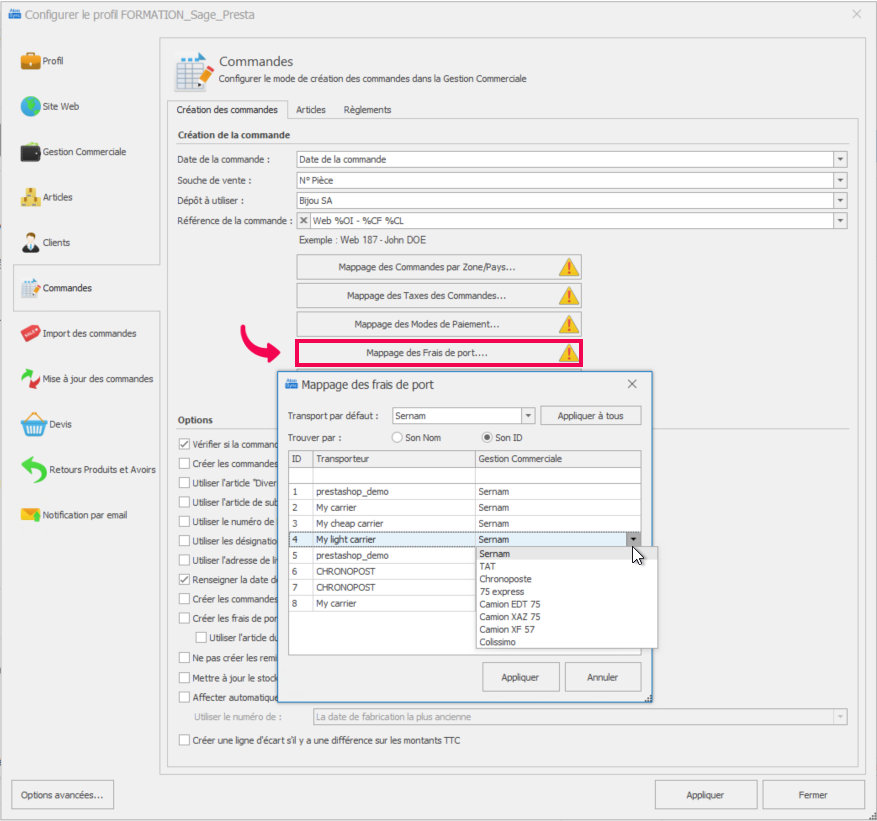Image resolution: width=877 pixels, height=821 pixels.
Task: Select the 'Son Nom' radio button
Action: point(397,438)
